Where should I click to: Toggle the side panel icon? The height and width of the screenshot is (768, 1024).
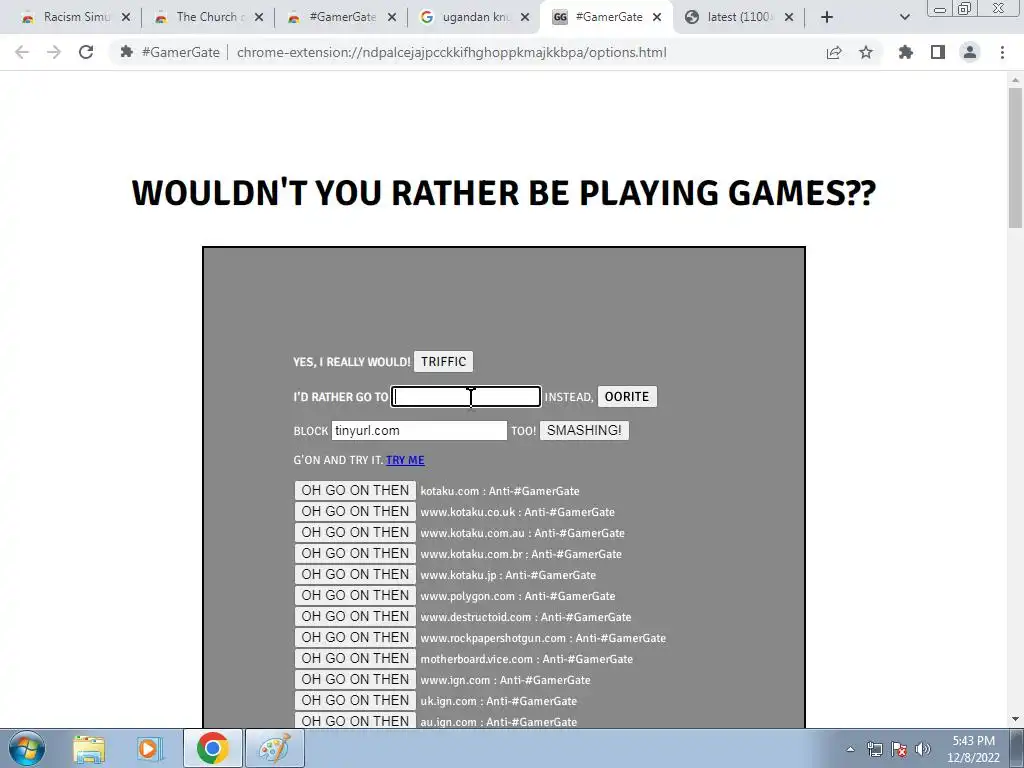coord(938,52)
